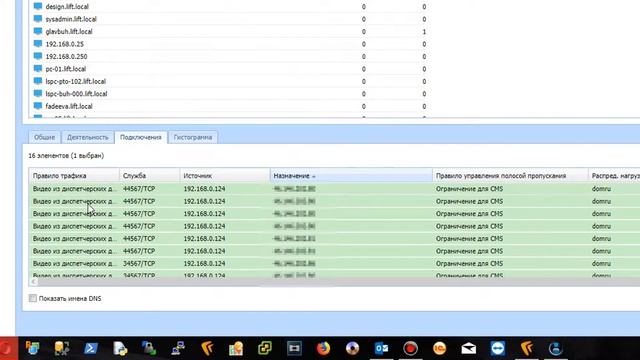Click Правило управления полосой пропускания column header
The image size is (640, 360).
tap(510, 176)
